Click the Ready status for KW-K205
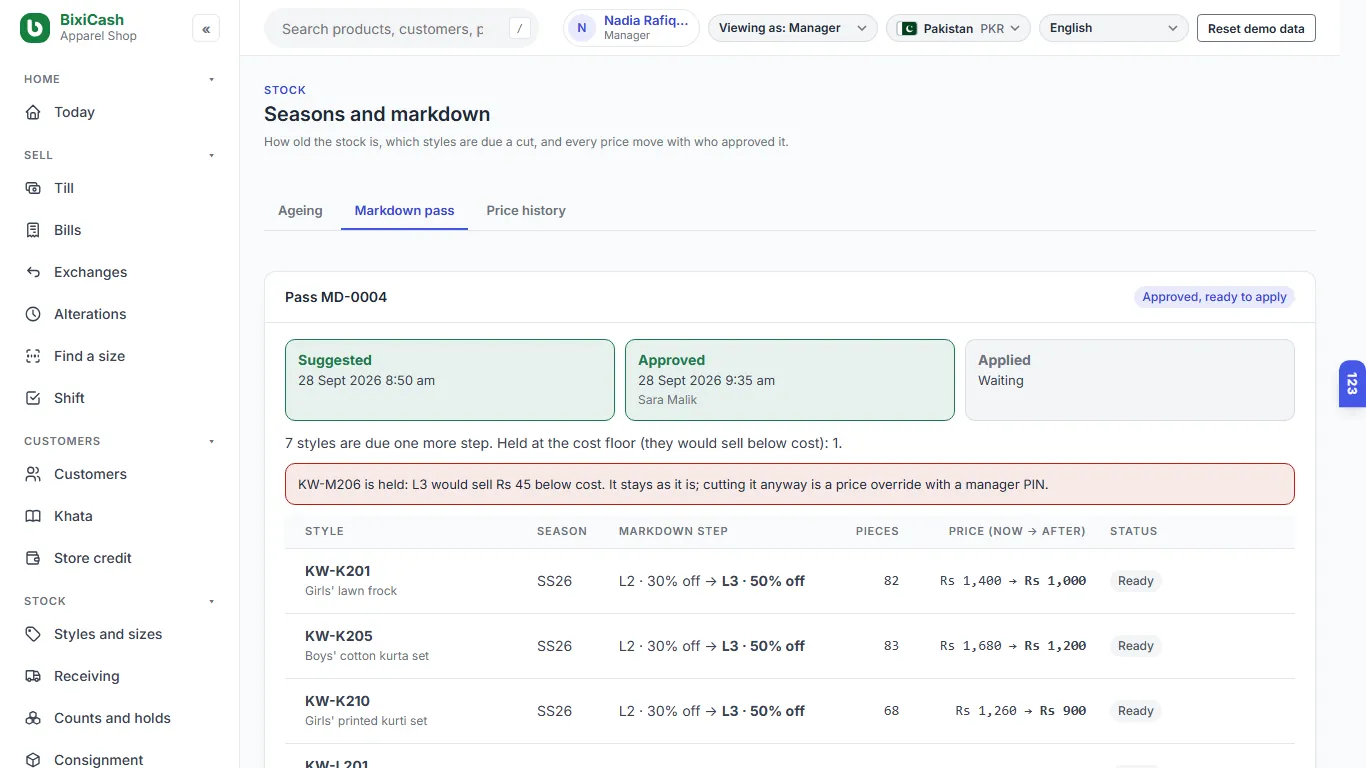Viewport: 1366px width, 768px height. [1135, 646]
